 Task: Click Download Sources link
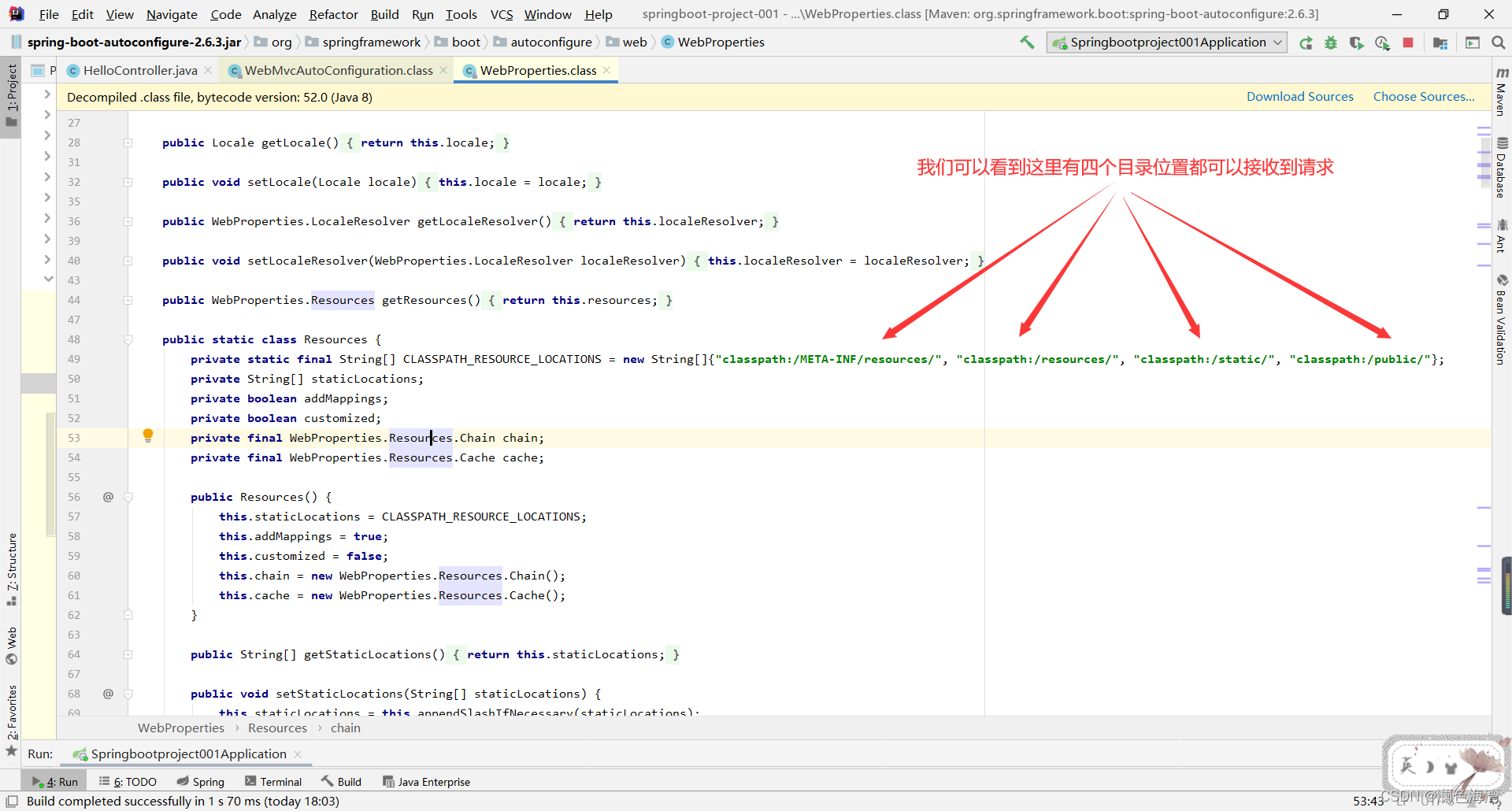pos(1299,96)
